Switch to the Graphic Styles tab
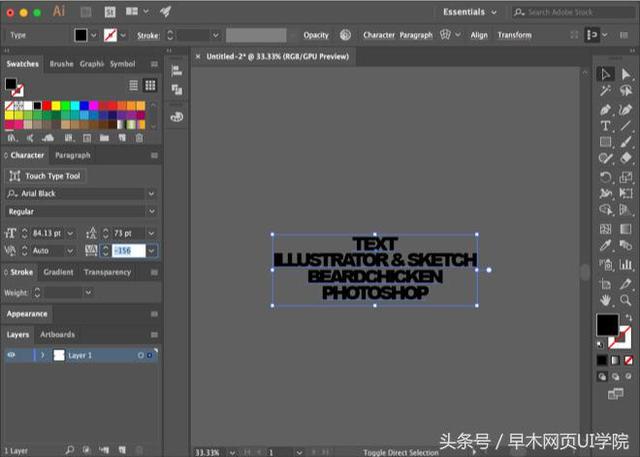This screenshot has width=640, height=457. coord(91,64)
